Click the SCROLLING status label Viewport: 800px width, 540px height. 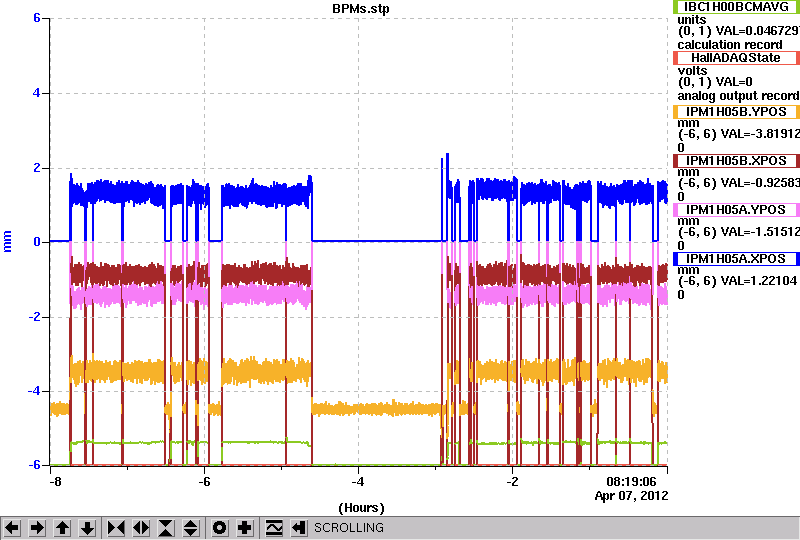pos(349,528)
